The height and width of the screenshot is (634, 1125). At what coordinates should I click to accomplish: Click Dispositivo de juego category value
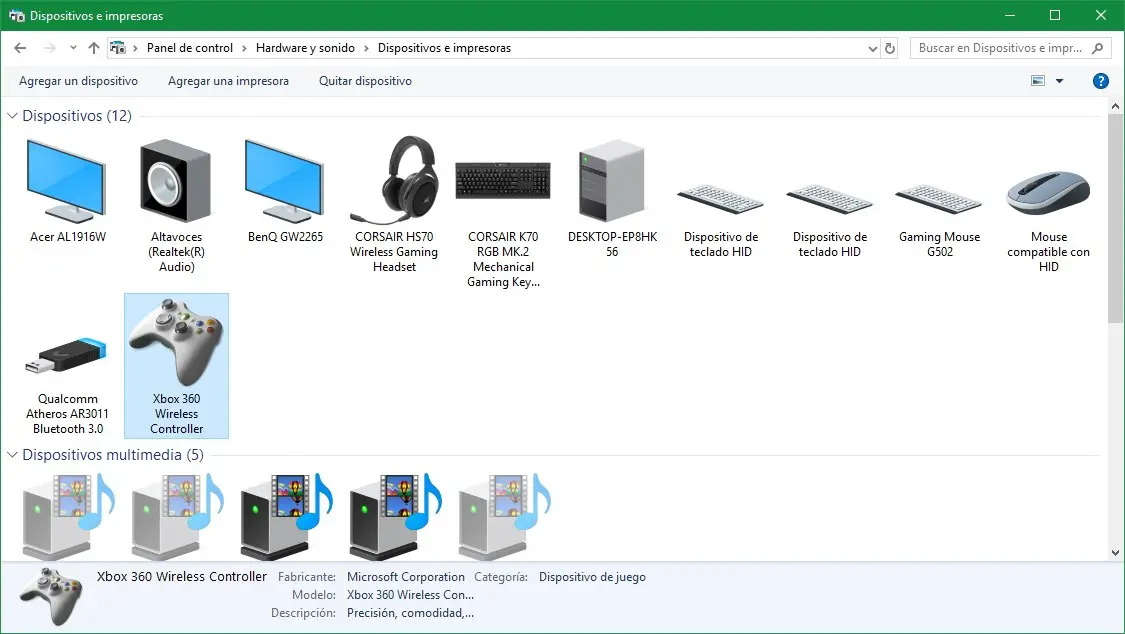click(592, 577)
